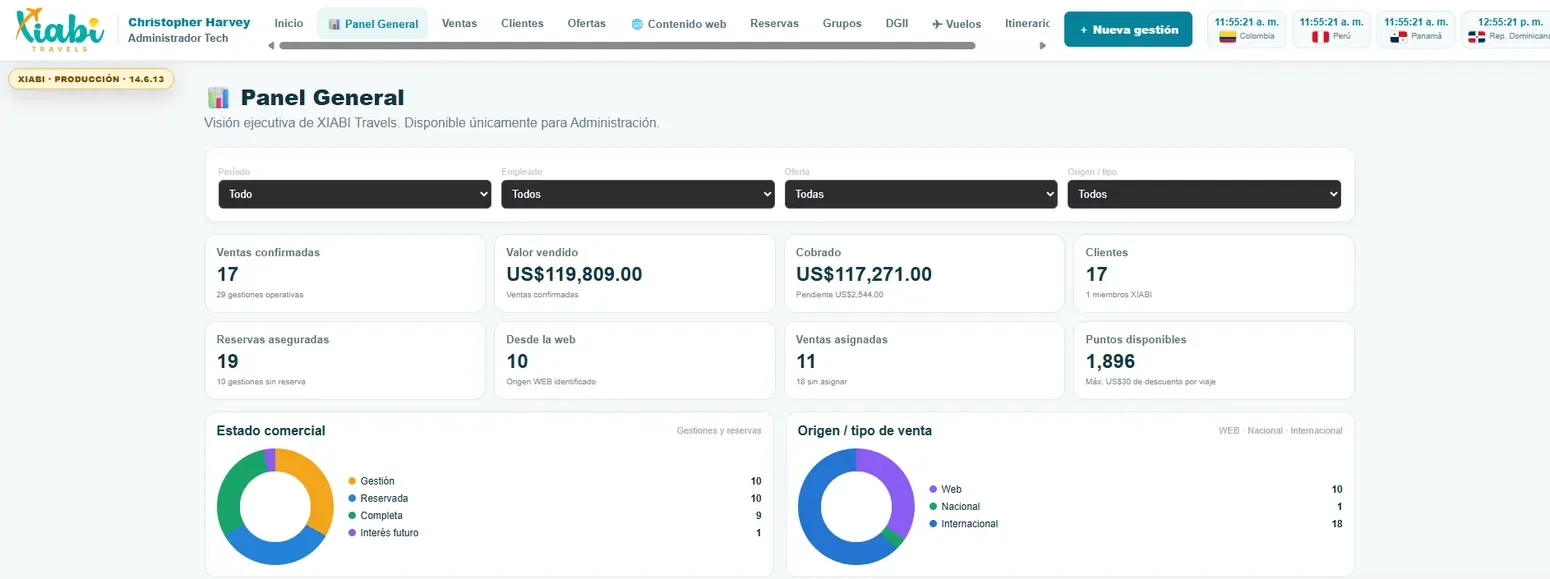This screenshot has height=579, width=1550.
Task: Click the Administrador Tech role text
Action: (178, 38)
